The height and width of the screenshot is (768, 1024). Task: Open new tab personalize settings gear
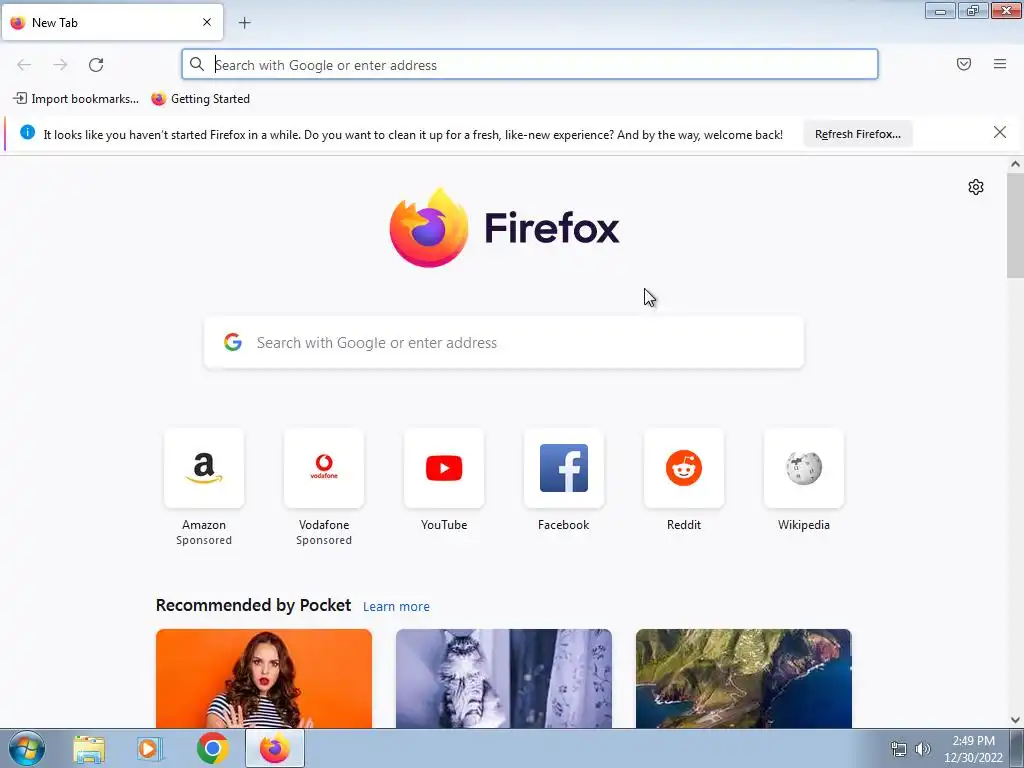coord(976,187)
